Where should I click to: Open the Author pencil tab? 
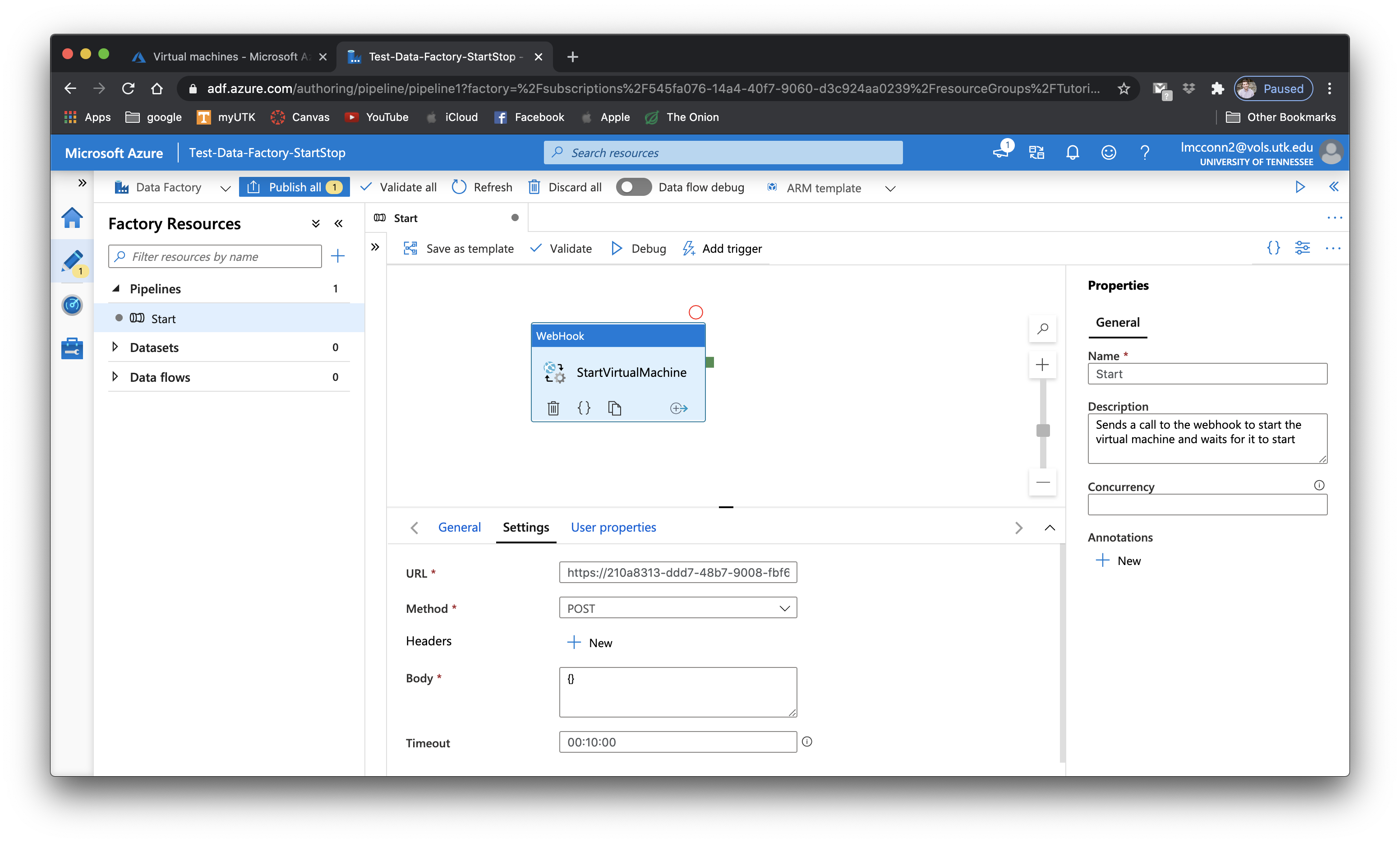[x=72, y=262]
